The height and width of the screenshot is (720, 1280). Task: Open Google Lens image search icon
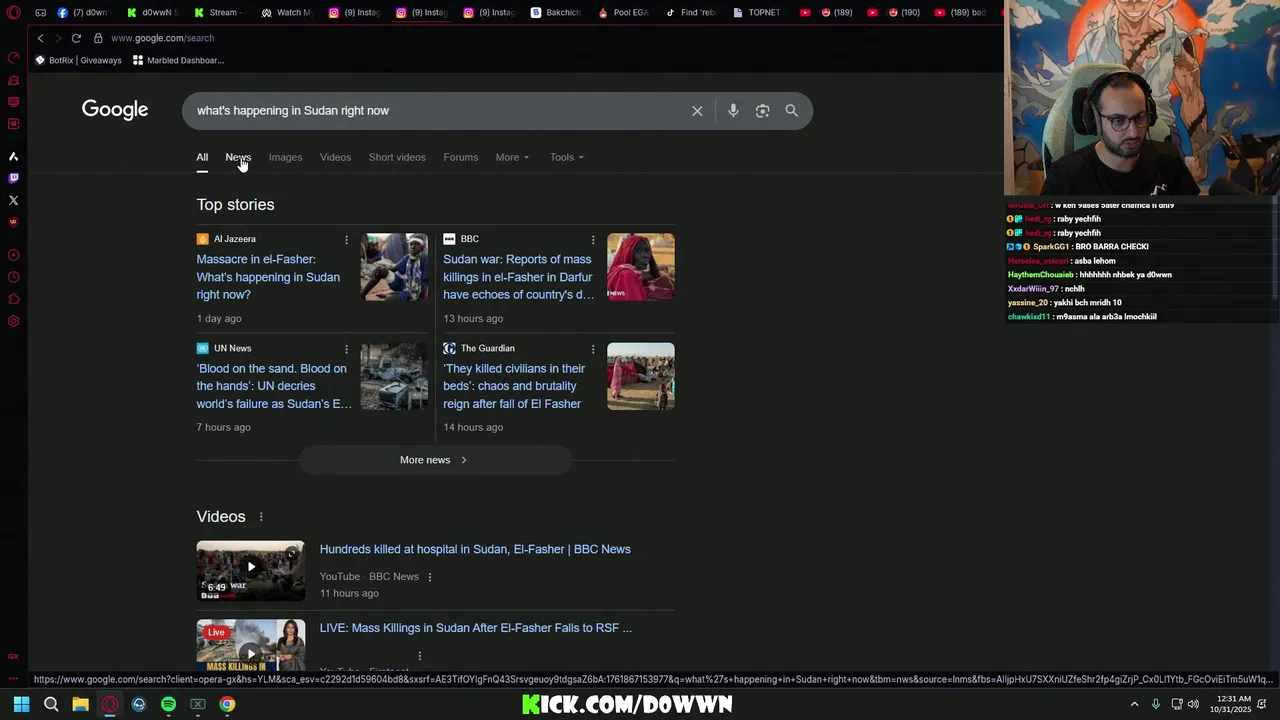point(762,111)
